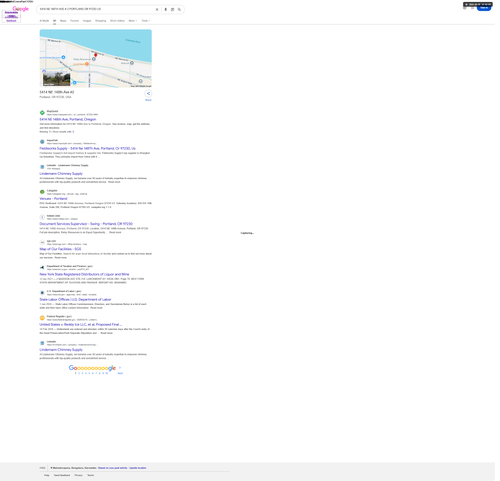Open search by image camera icon

[172, 9]
